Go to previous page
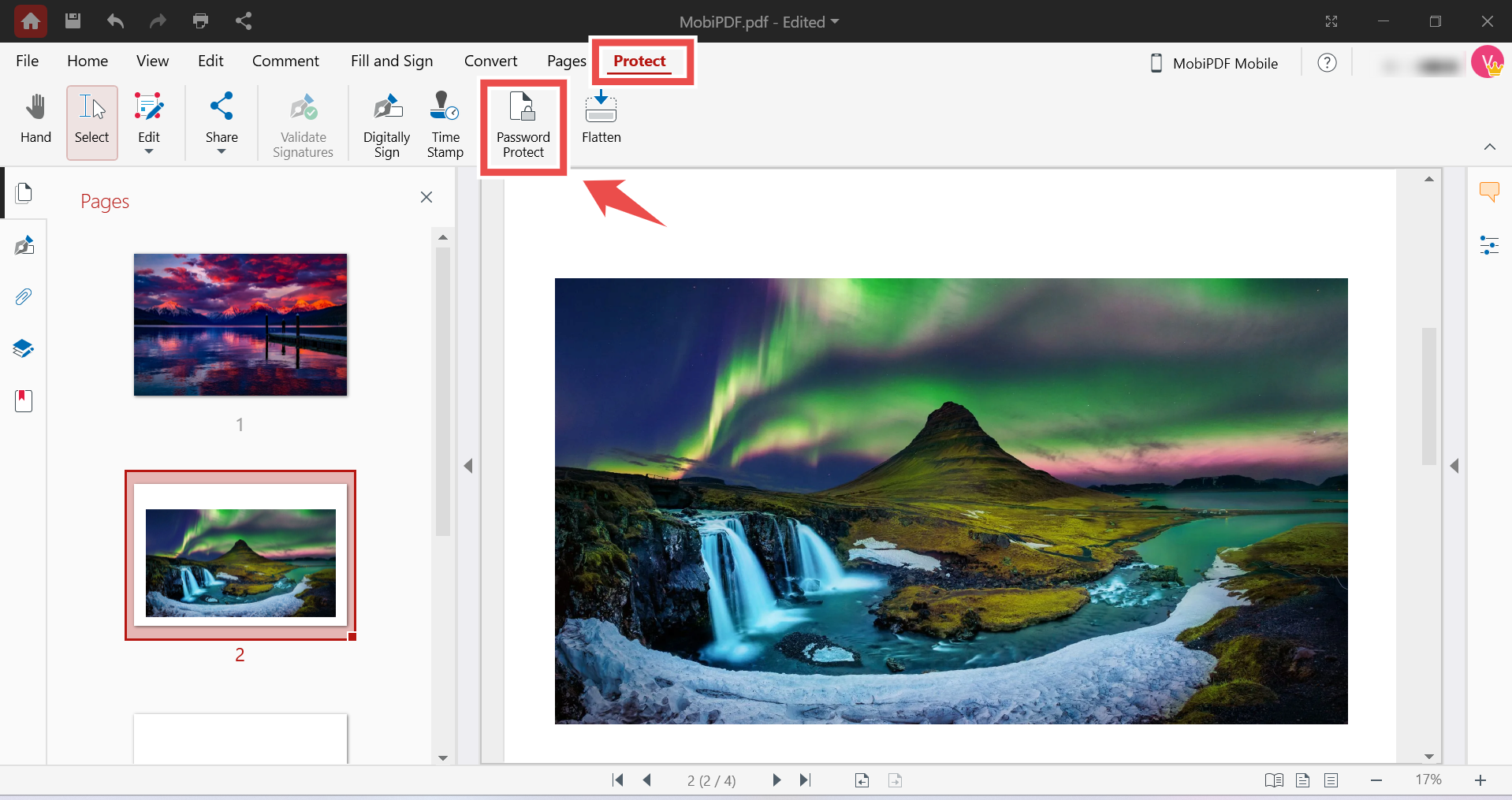The height and width of the screenshot is (800, 1512). (647, 780)
